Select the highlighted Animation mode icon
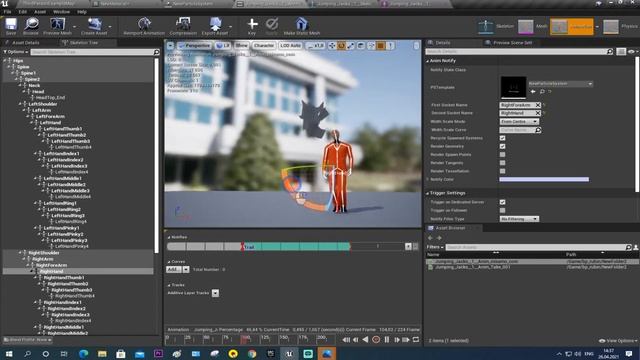This screenshot has width=640, height=360. pyautogui.click(x=560, y=27)
